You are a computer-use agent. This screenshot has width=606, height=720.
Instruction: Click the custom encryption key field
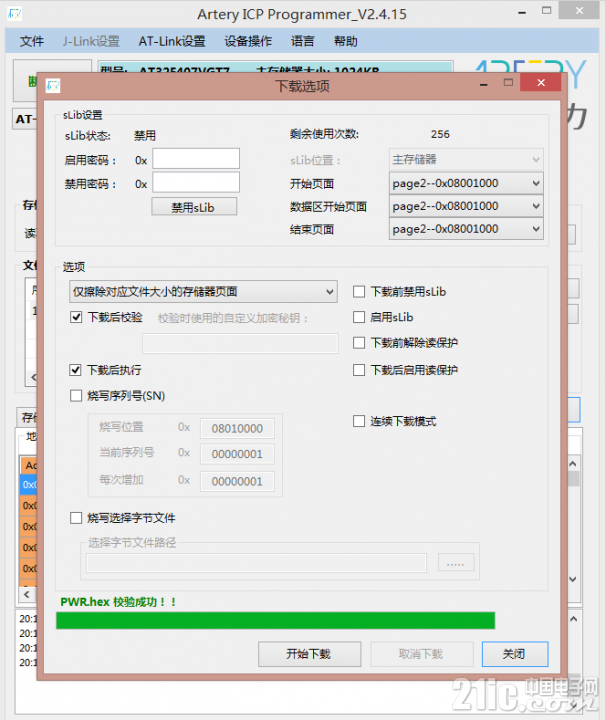tap(240, 343)
